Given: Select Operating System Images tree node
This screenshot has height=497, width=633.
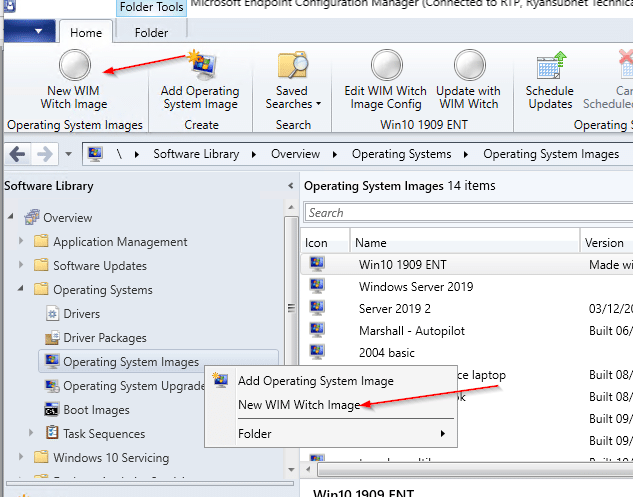Looking at the screenshot, I should 131,362.
